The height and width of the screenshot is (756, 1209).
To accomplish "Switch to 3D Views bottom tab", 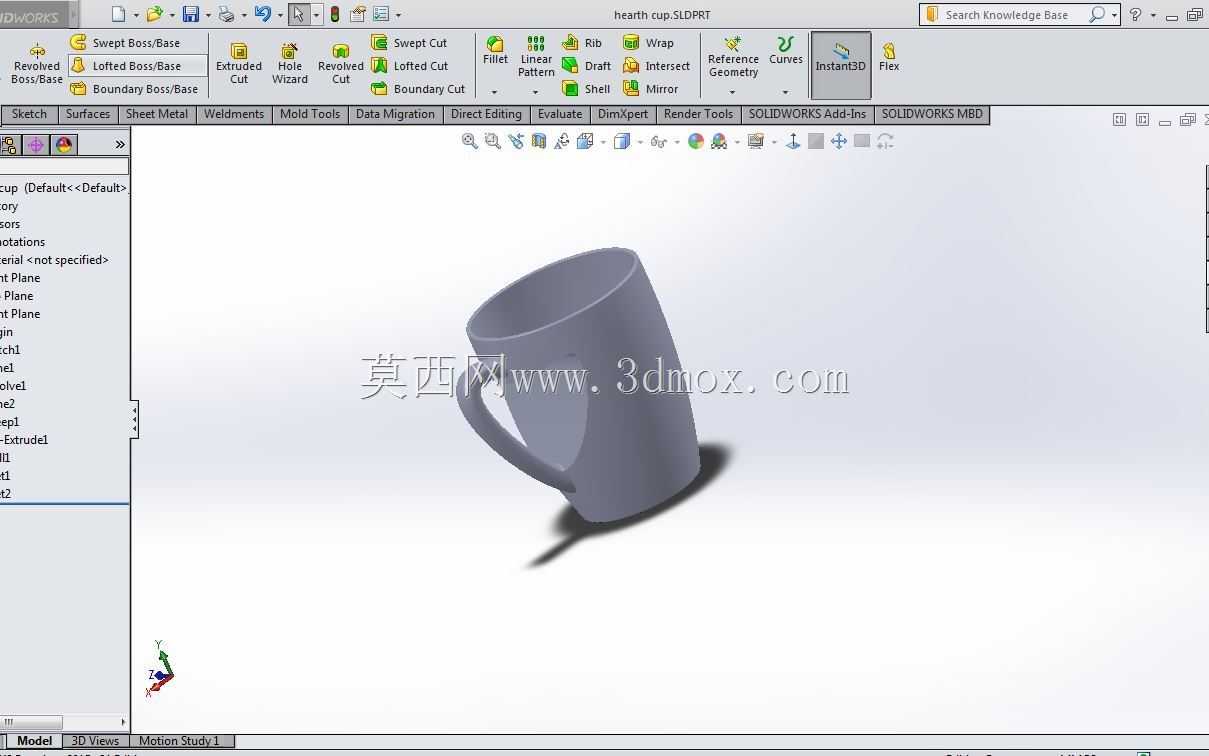I will tap(95, 741).
